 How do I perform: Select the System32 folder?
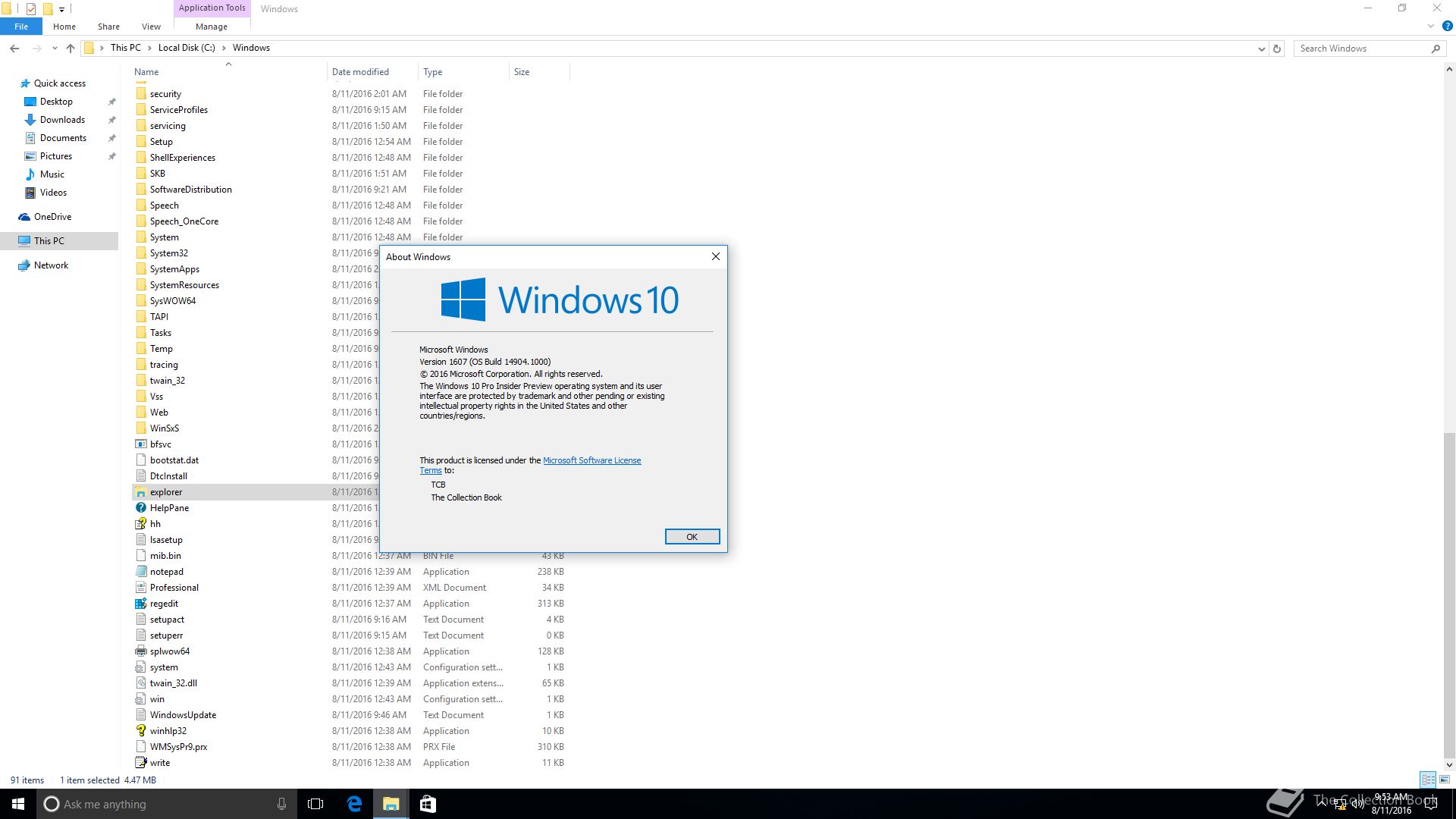(x=168, y=253)
